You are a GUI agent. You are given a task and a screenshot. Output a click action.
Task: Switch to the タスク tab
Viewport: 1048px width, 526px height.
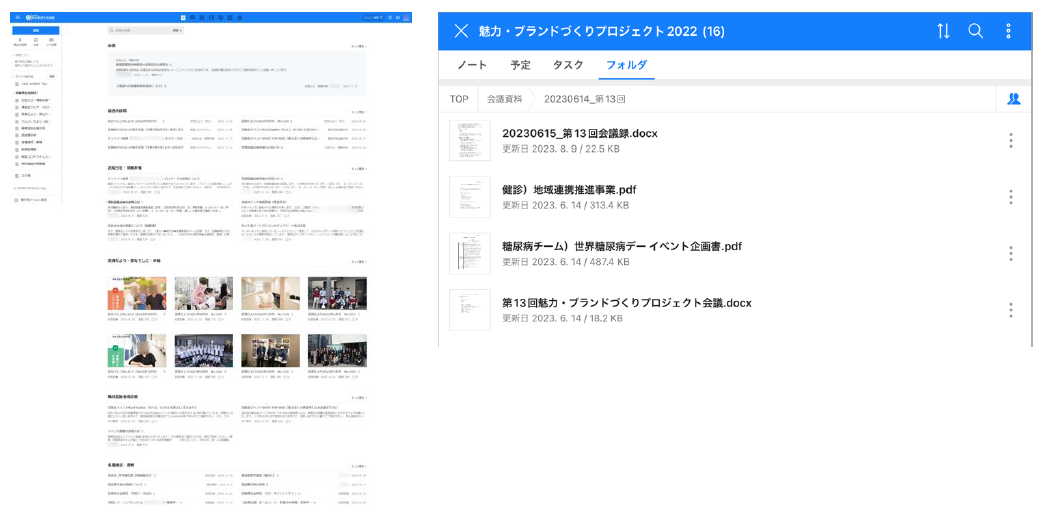568,65
